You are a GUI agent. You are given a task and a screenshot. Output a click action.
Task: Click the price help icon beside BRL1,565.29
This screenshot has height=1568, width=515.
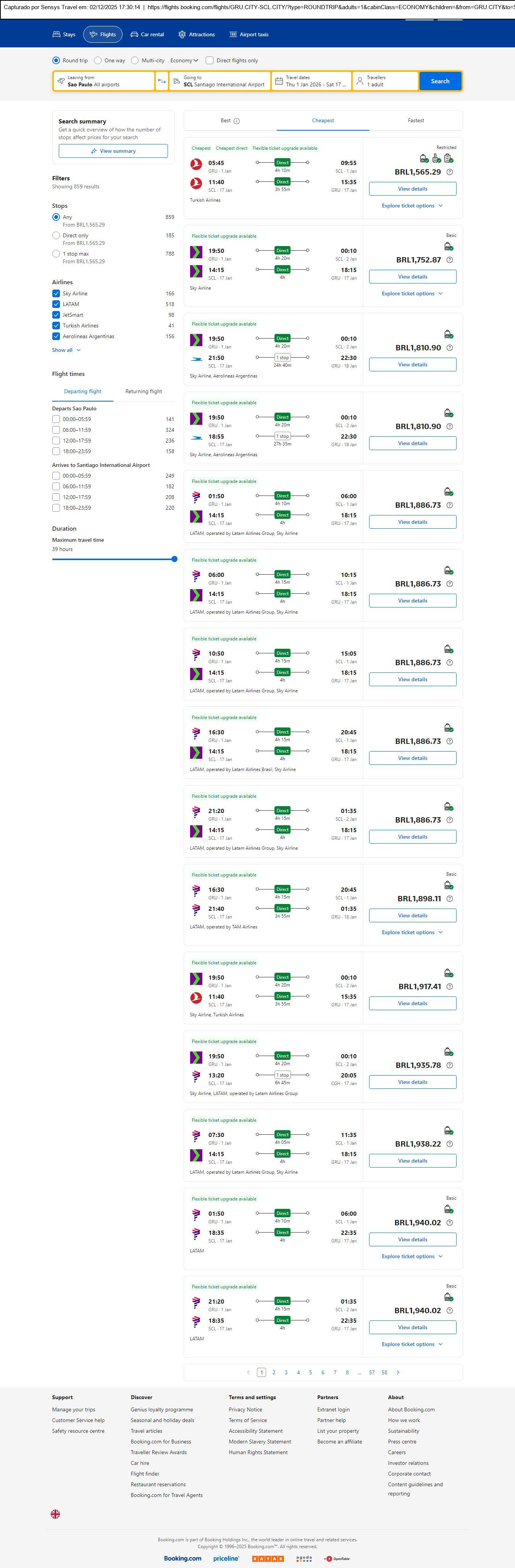point(449,172)
